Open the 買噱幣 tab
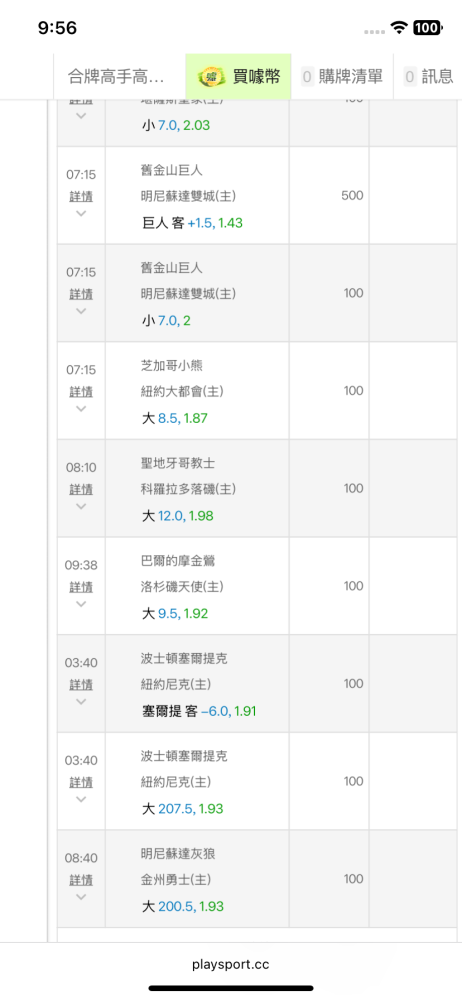This screenshot has height=1000, width=462. click(239, 77)
